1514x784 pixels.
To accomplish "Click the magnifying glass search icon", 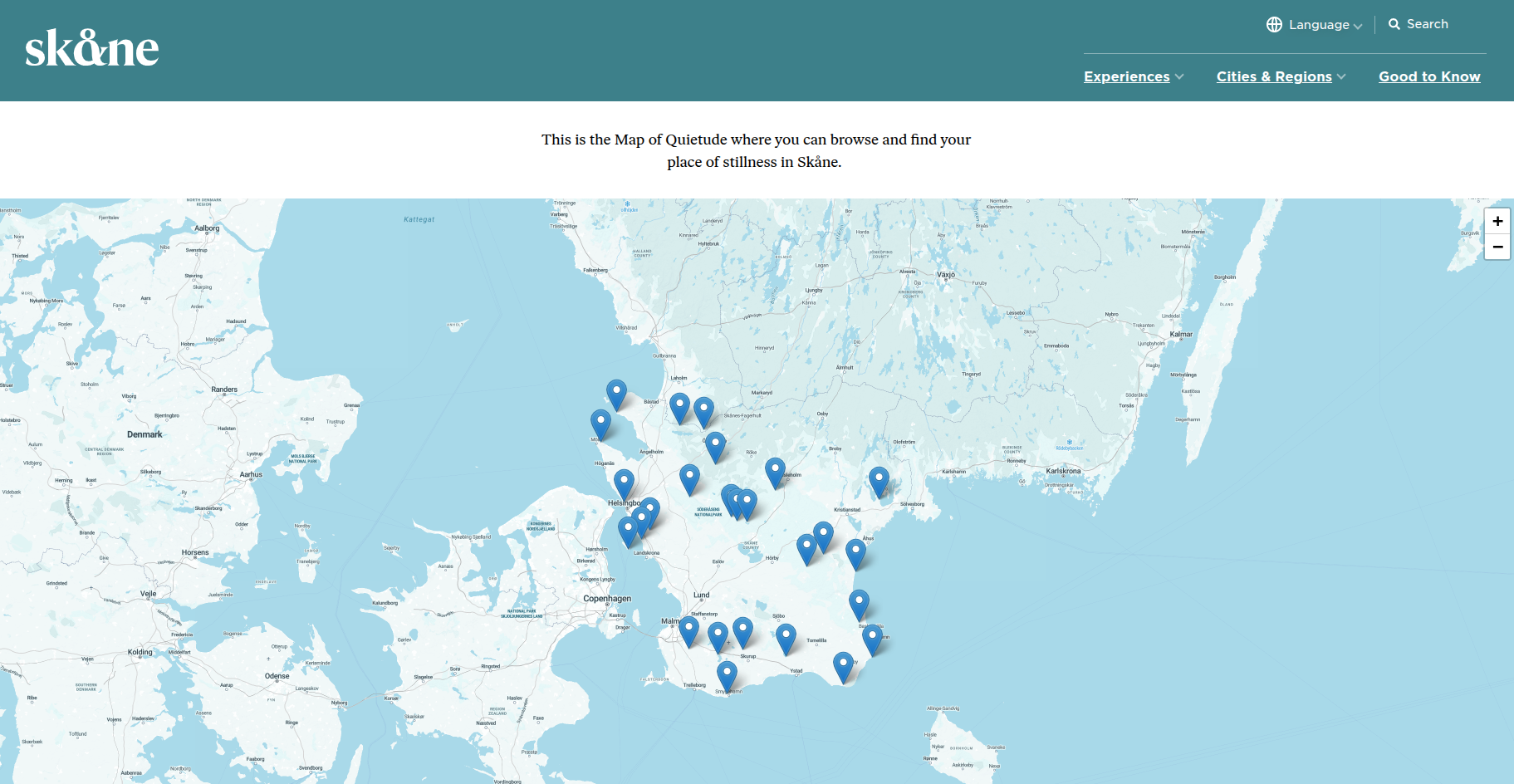I will [x=1395, y=24].
